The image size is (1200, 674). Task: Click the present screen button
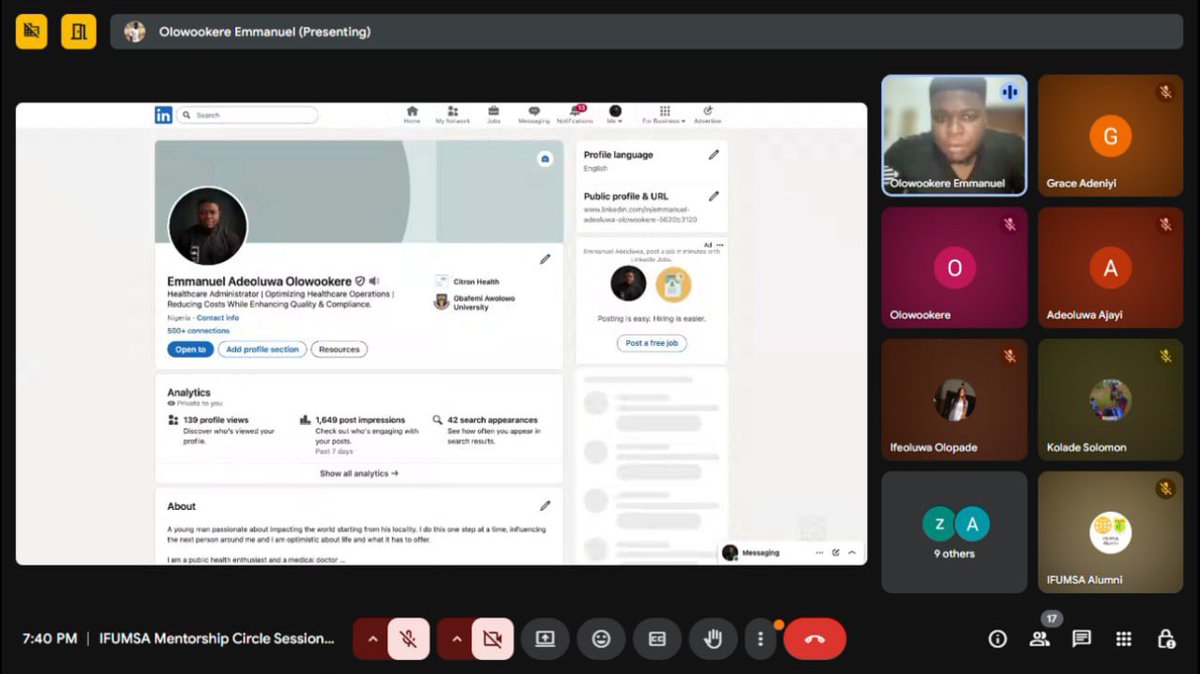[x=545, y=639]
